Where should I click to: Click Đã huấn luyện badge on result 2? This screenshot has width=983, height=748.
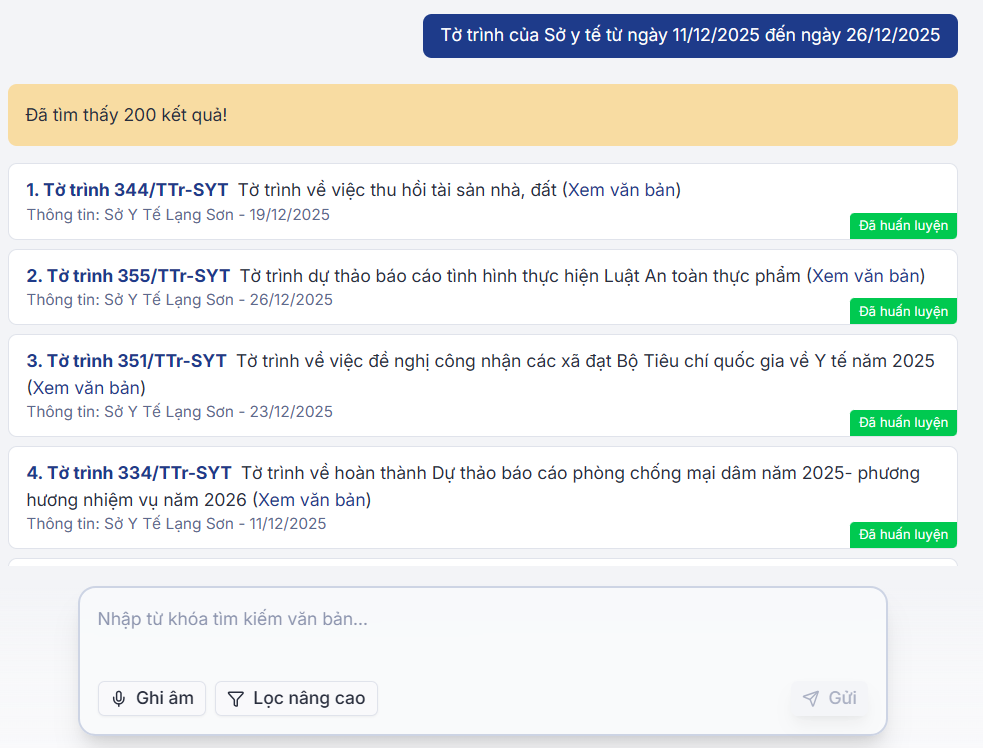click(x=903, y=312)
